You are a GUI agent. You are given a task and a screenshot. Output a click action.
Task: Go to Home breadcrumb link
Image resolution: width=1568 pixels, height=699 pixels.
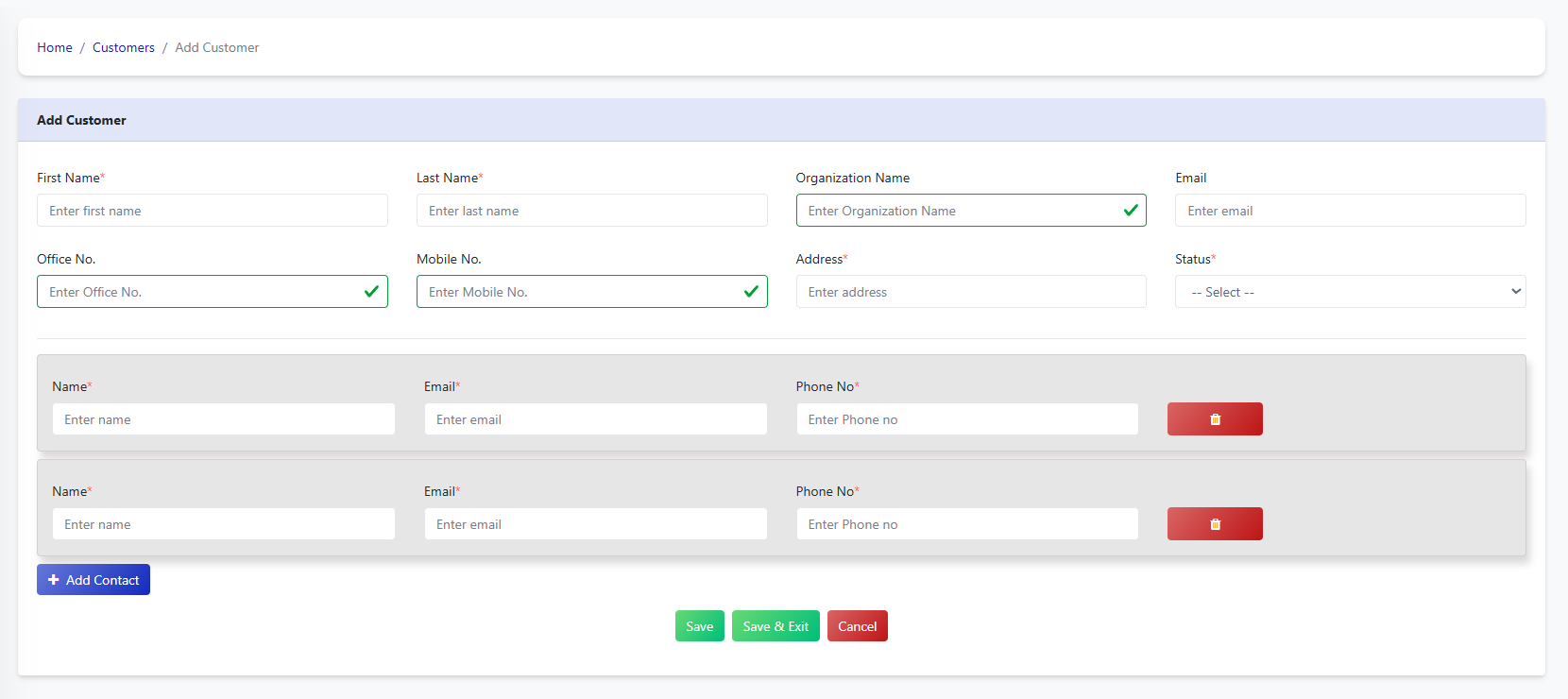click(55, 47)
